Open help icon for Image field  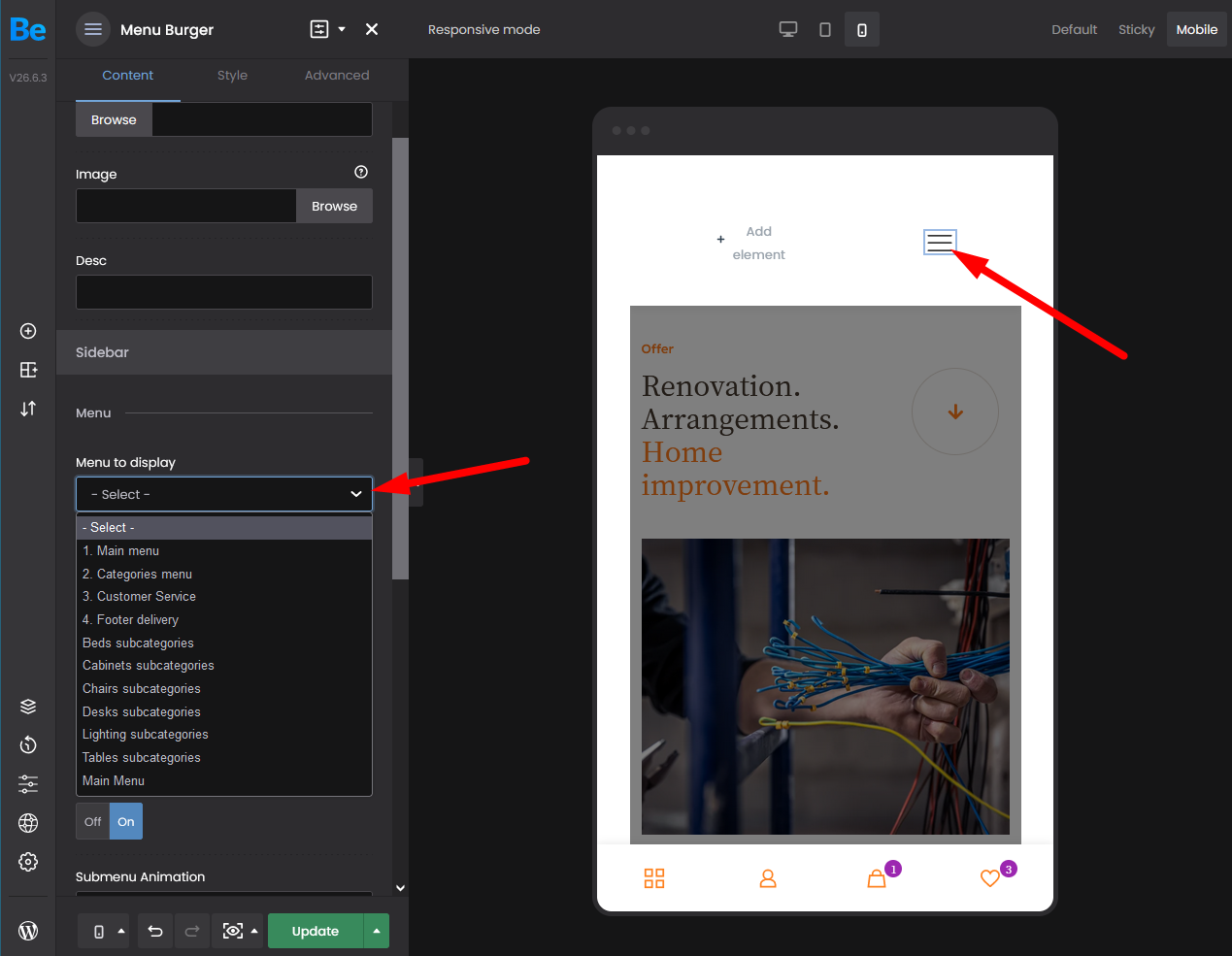tap(361, 172)
